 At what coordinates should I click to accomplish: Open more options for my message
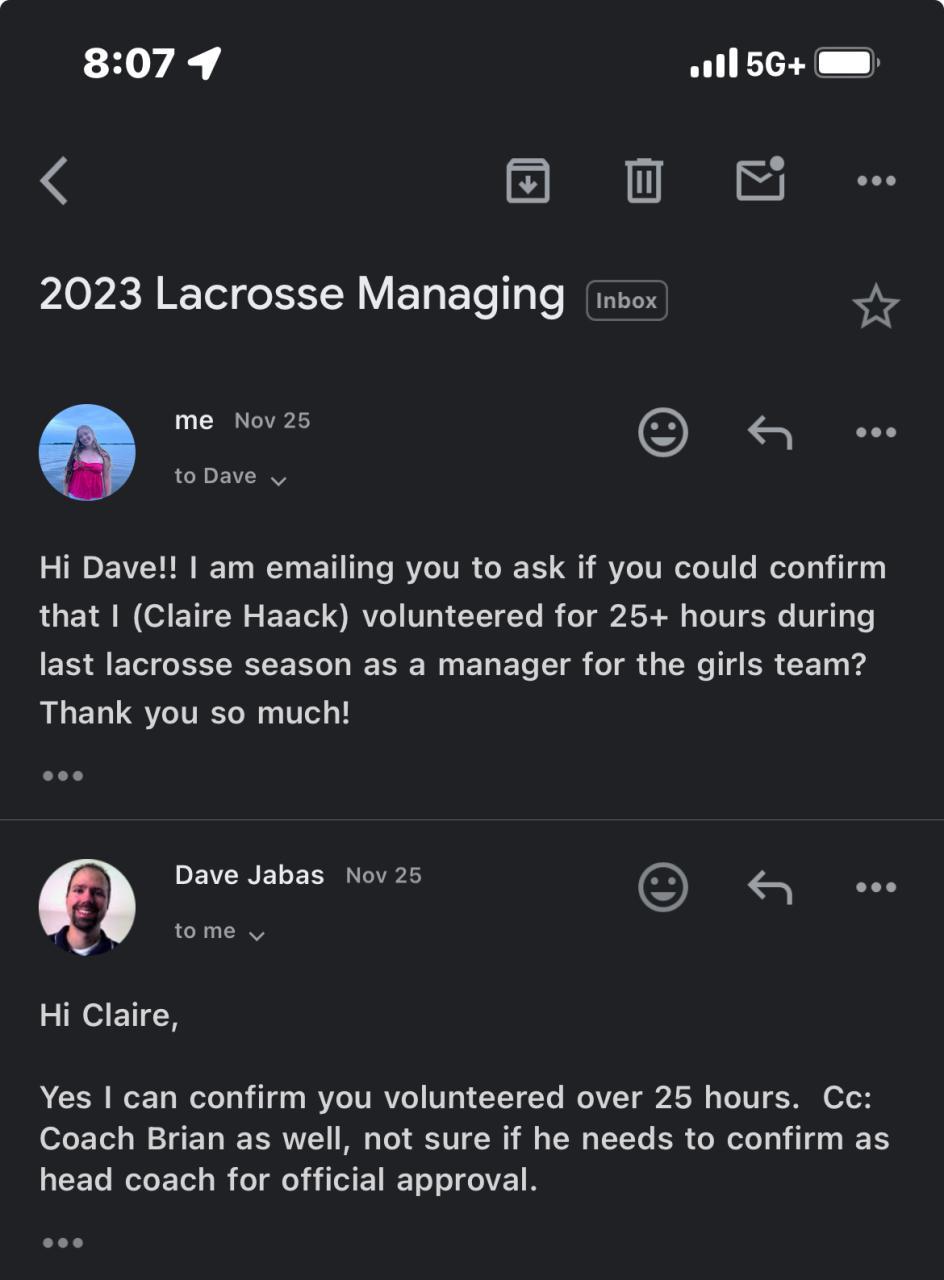point(876,433)
